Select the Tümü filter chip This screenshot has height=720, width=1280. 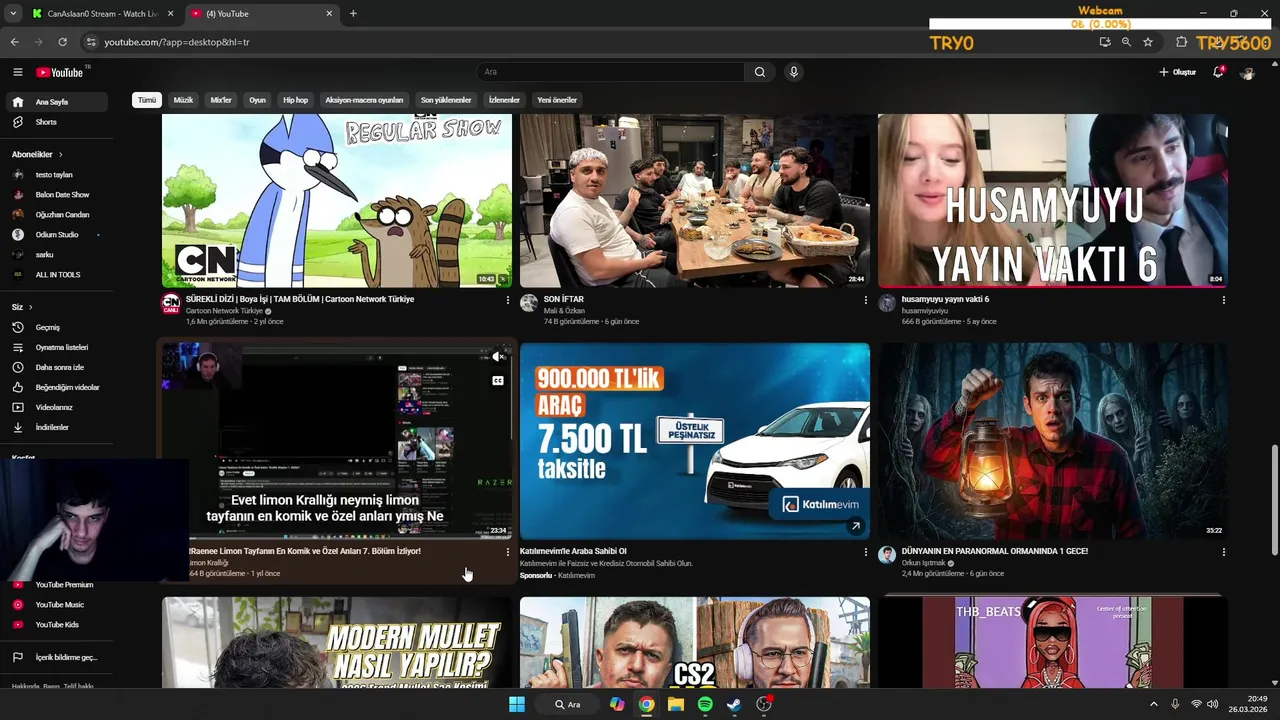tap(147, 100)
